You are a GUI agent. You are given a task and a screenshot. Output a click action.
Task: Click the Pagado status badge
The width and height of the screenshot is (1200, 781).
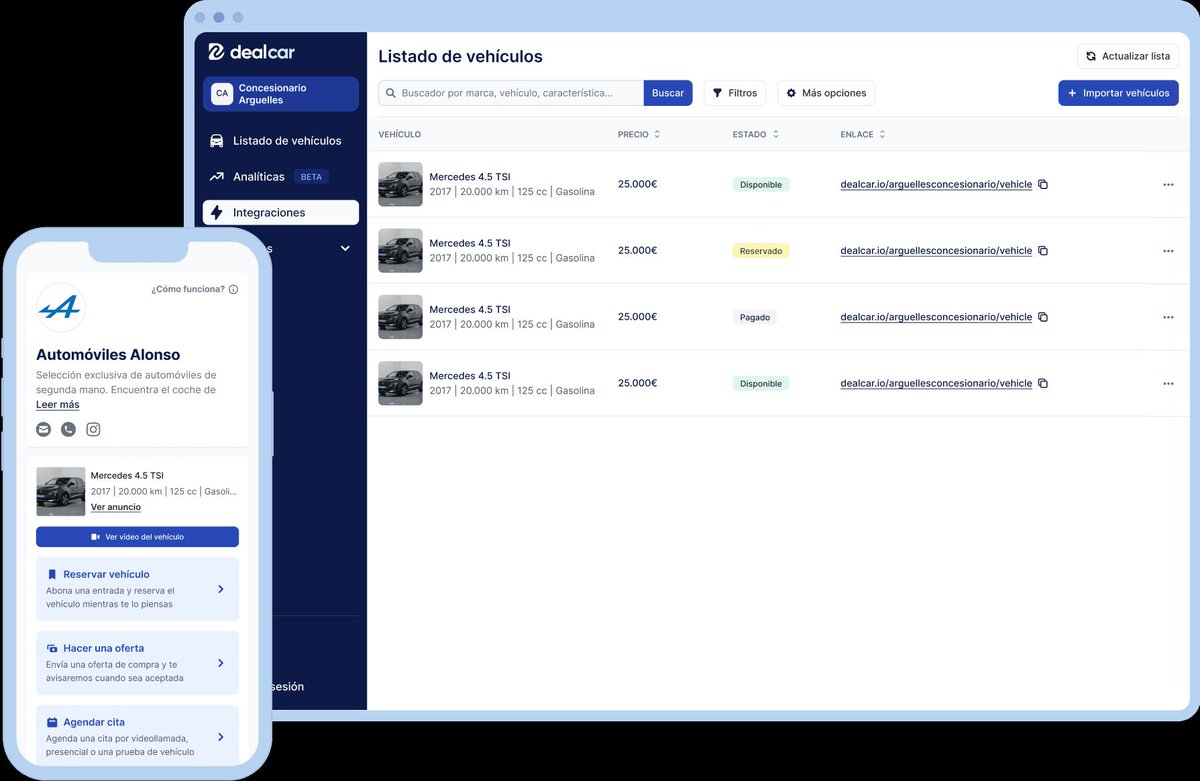(x=755, y=317)
